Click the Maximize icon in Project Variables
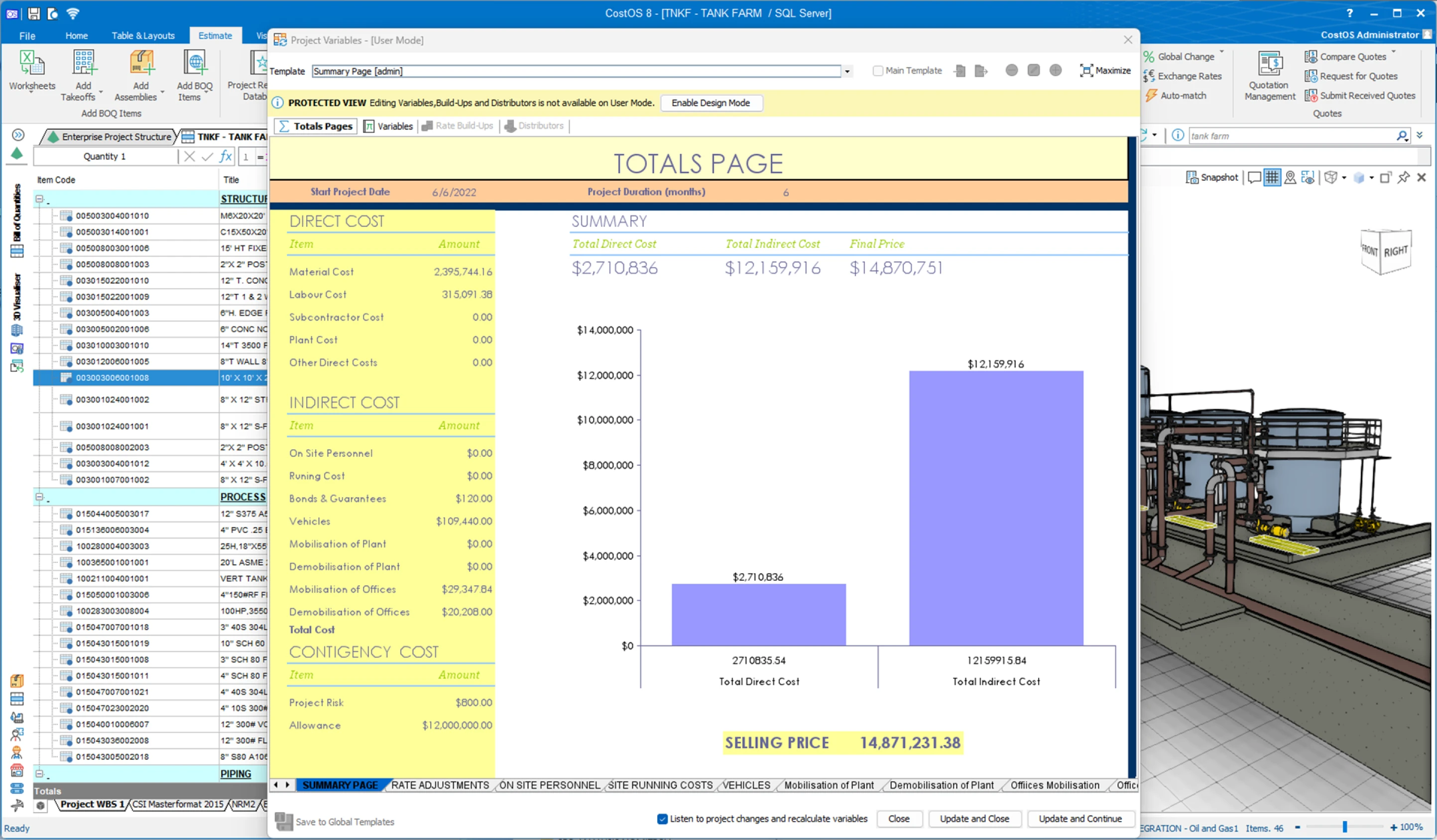 click(x=1086, y=71)
